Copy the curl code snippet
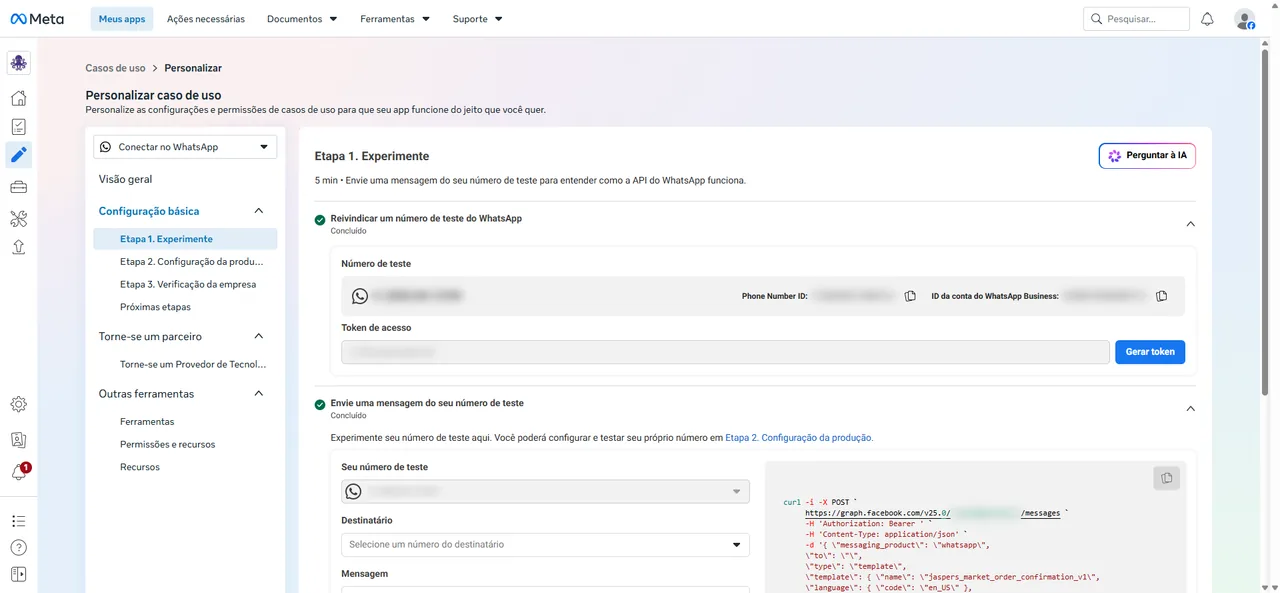 1166,479
